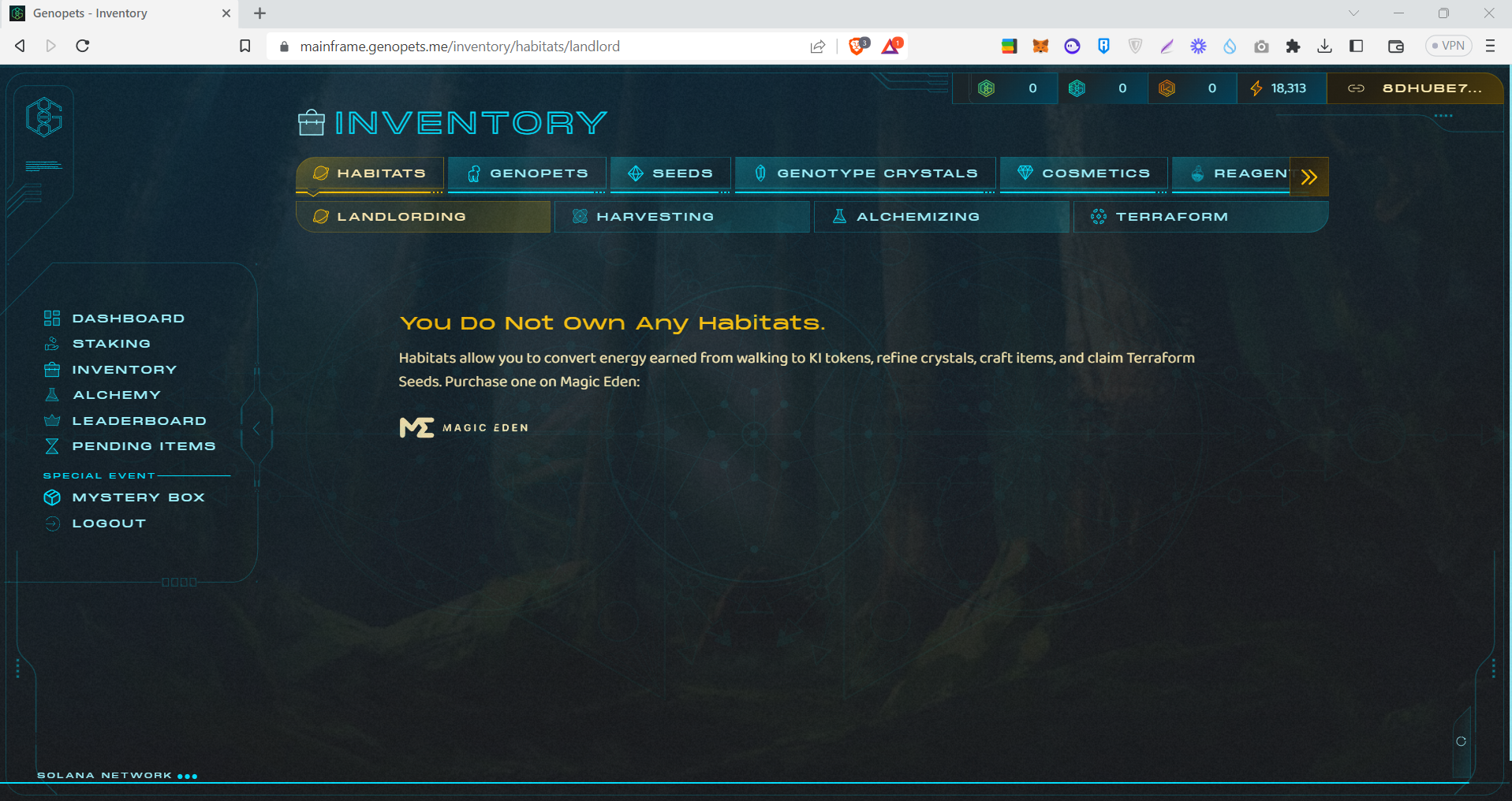Click the inventory briefcase header icon
The width and height of the screenshot is (1512, 801).
(312, 122)
